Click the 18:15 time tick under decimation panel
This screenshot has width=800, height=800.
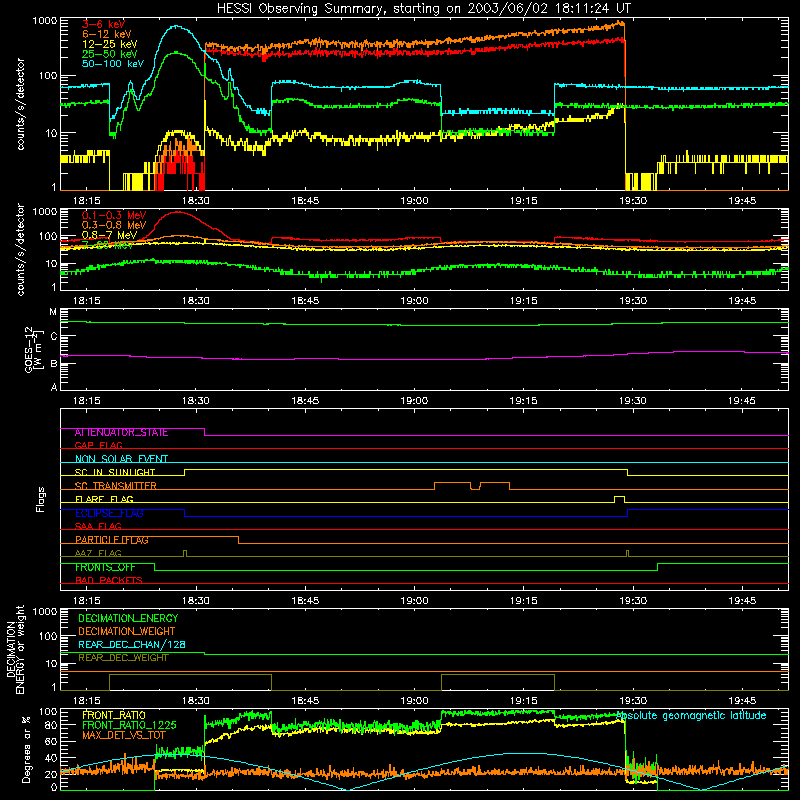click(87, 701)
